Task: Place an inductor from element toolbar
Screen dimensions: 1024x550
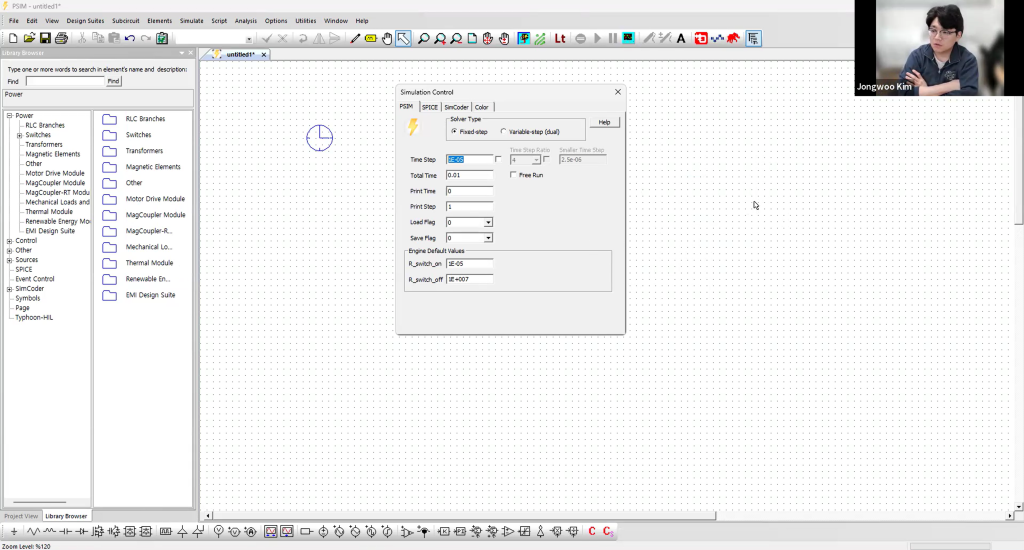Action: pyautogui.click(x=50, y=532)
